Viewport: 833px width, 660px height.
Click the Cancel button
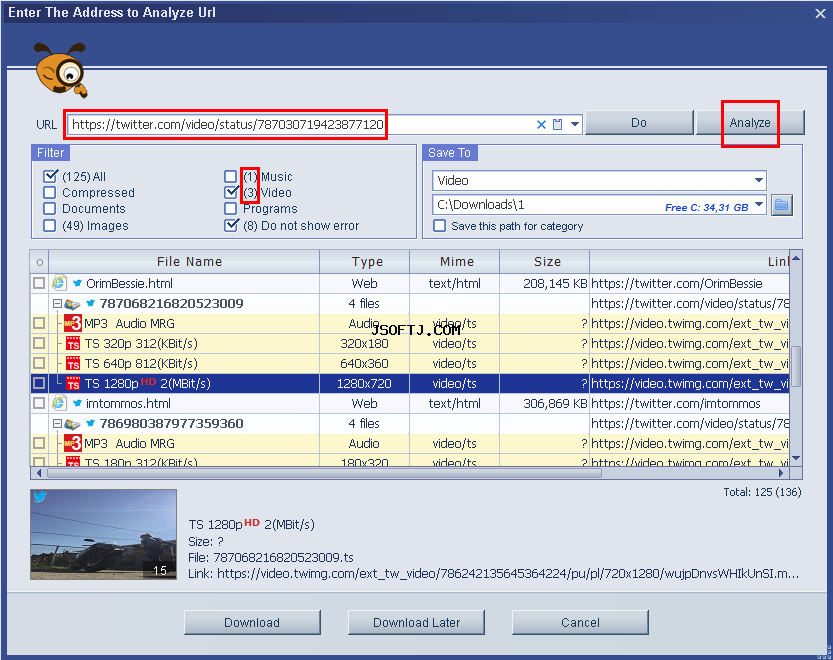[580, 622]
